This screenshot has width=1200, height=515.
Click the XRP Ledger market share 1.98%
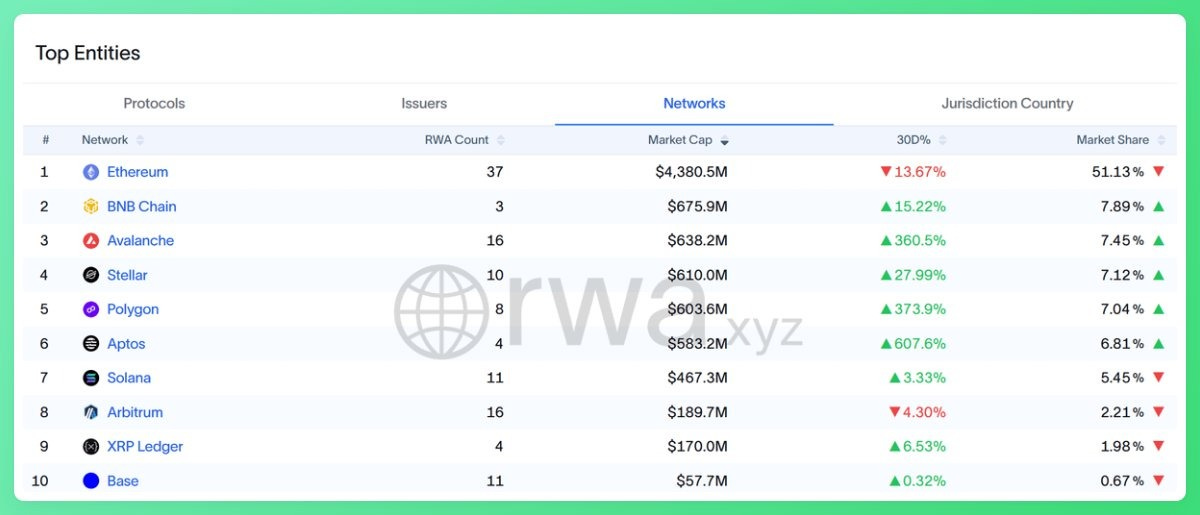(x=1123, y=446)
